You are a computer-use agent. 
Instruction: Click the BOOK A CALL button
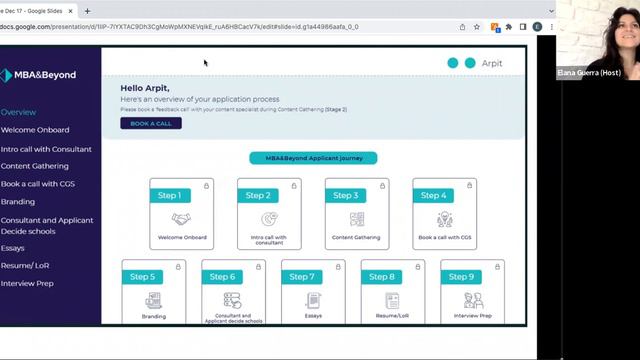(151, 123)
